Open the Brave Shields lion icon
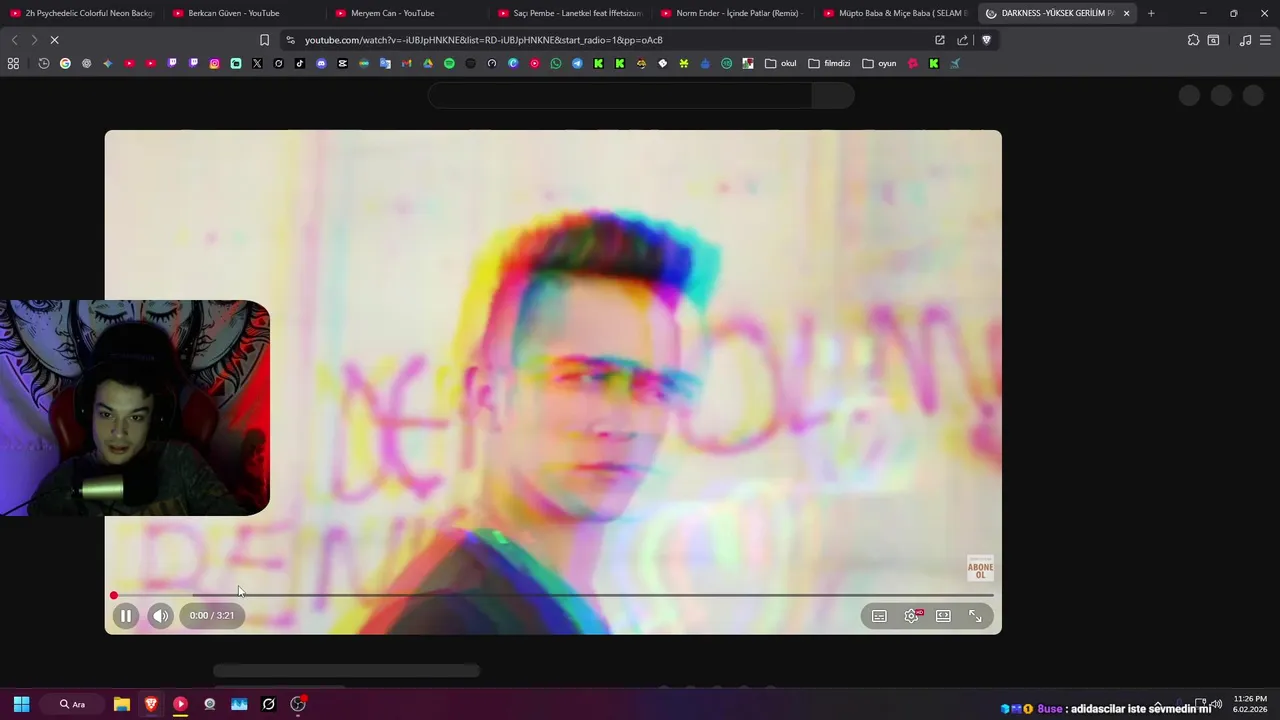 coord(986,40)
